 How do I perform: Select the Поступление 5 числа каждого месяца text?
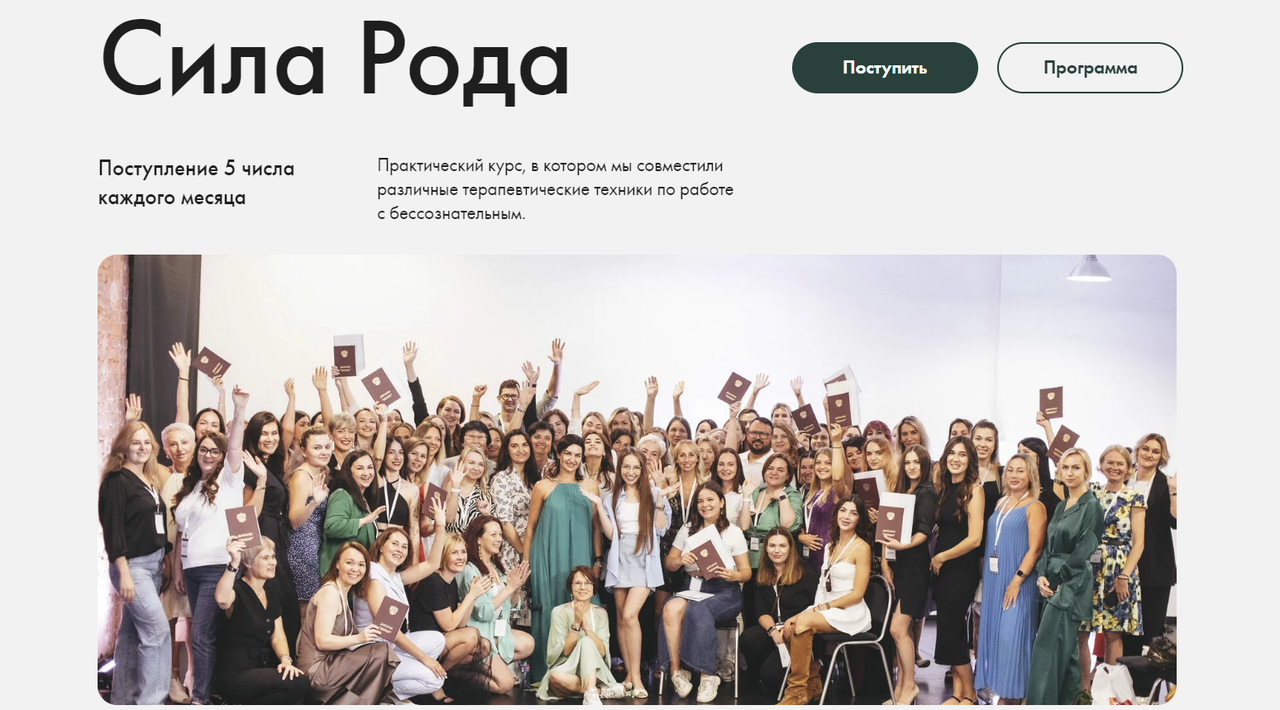(x=197, y=183)
